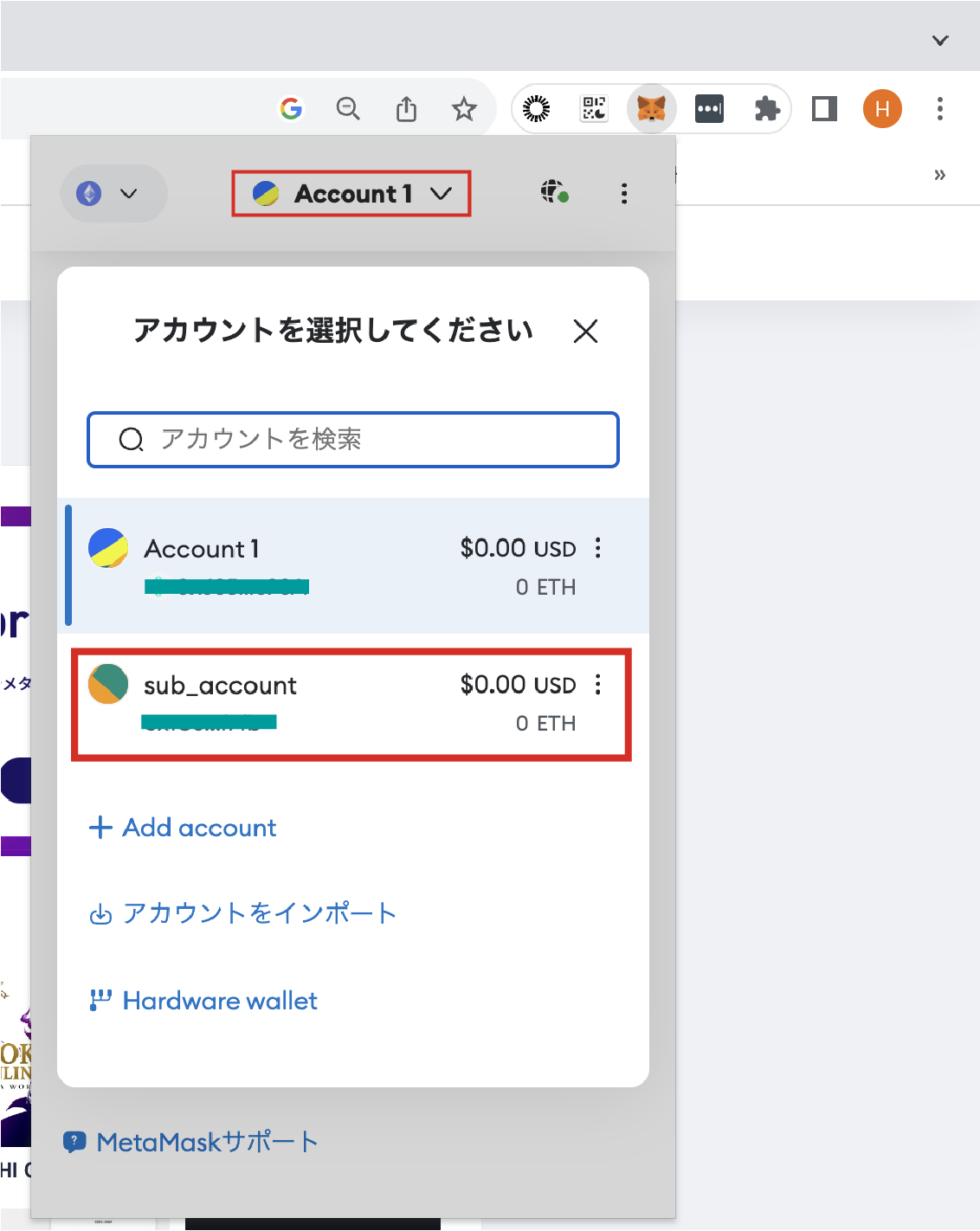Open sub_account row options menu
This screenshot has width=980, height=1231.
pyautogui.click(x=598, y=685)
